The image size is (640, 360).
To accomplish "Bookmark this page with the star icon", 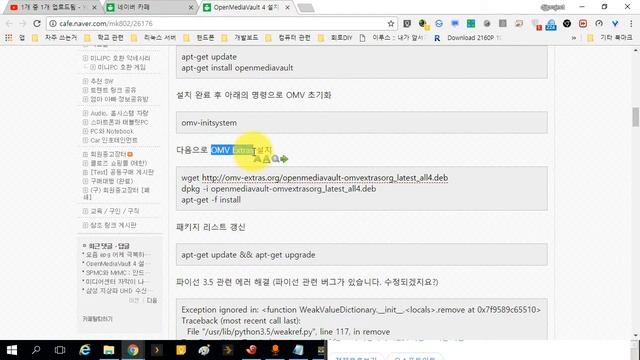I will (x=391, y=24).
